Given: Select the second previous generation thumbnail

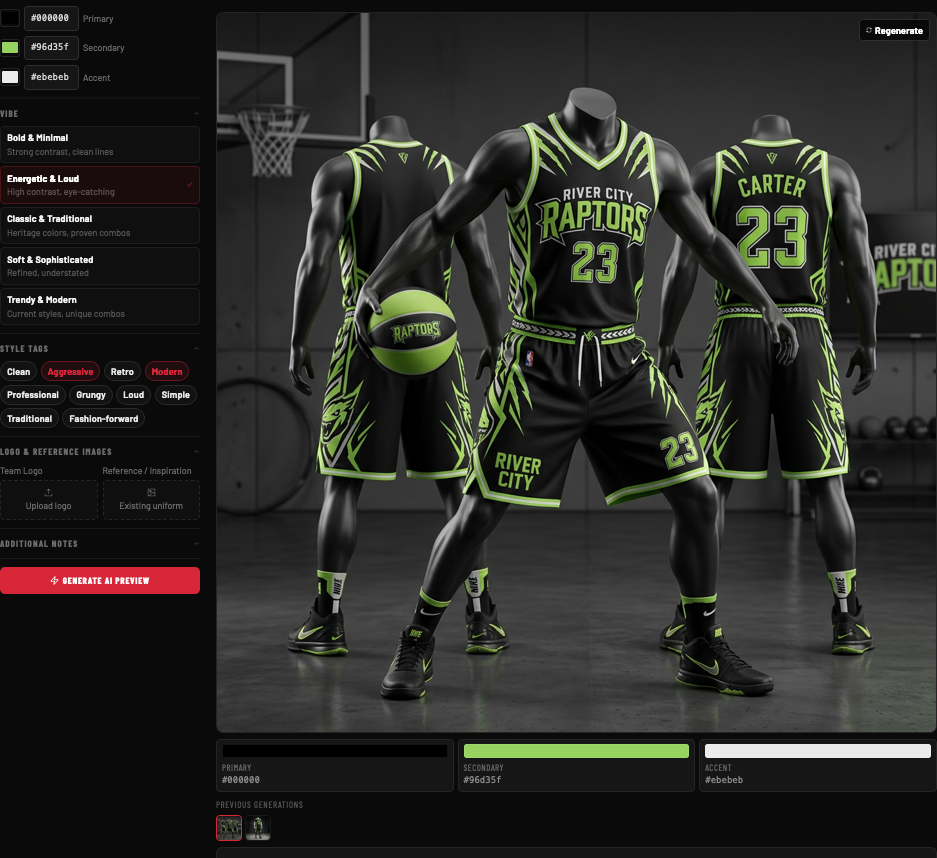Looking at the screenshot, I should pyautogui.click(x=258, y=828).
